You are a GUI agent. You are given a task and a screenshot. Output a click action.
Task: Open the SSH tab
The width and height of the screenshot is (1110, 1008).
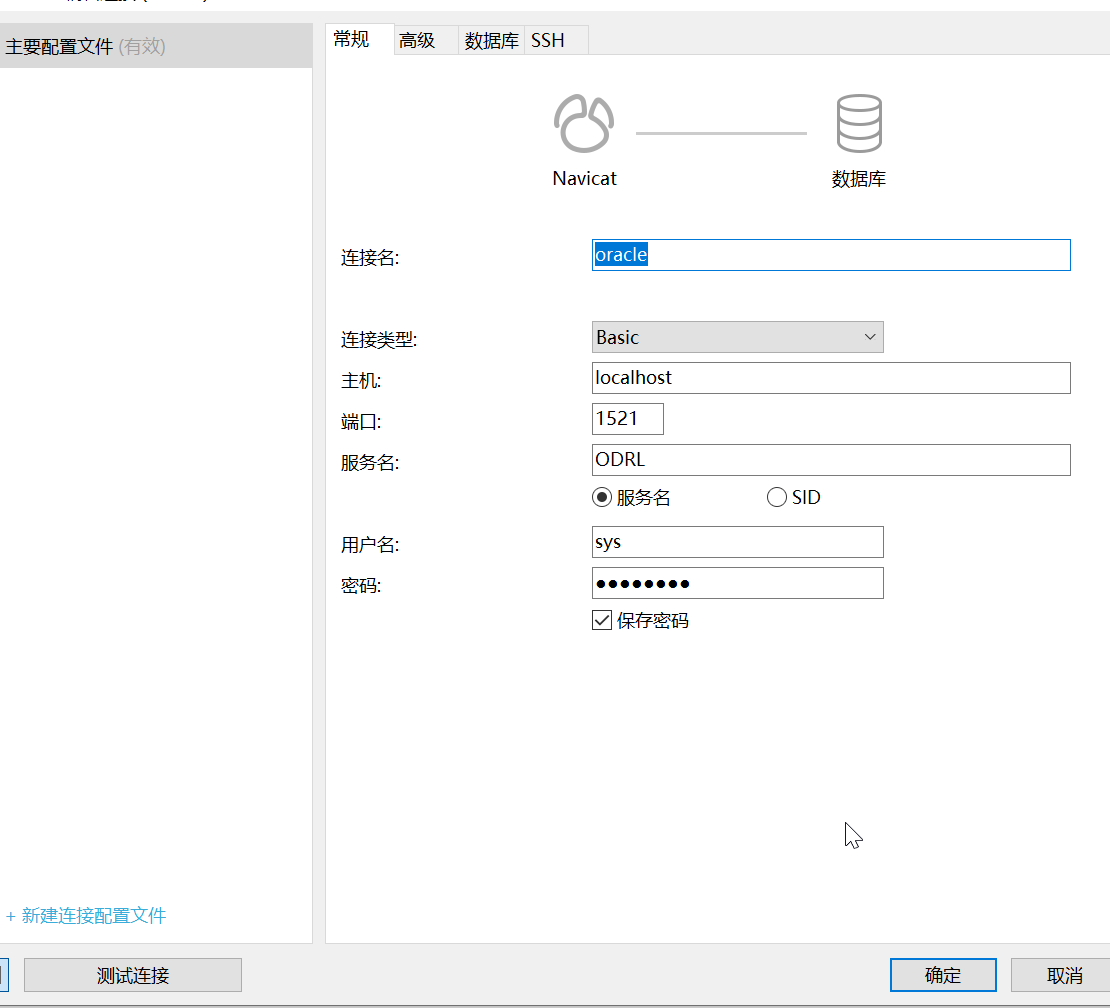[548, 41]
